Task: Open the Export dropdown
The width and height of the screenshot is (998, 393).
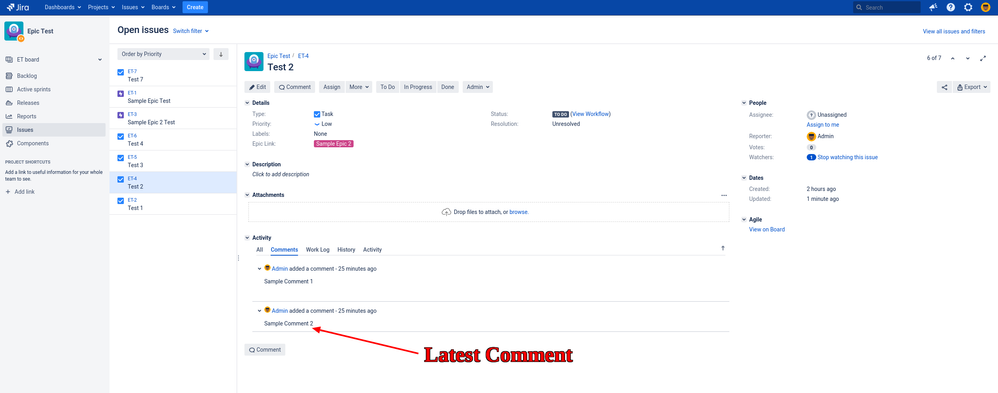Action: [x=972, y=87]
